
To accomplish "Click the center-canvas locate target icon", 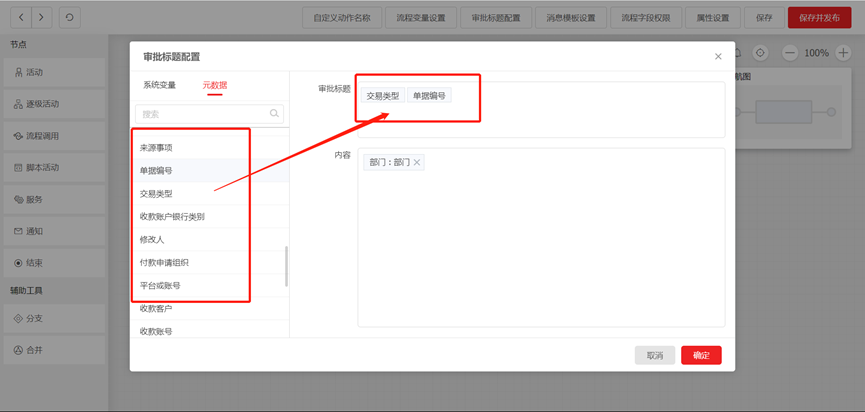I will click(761, 53).
